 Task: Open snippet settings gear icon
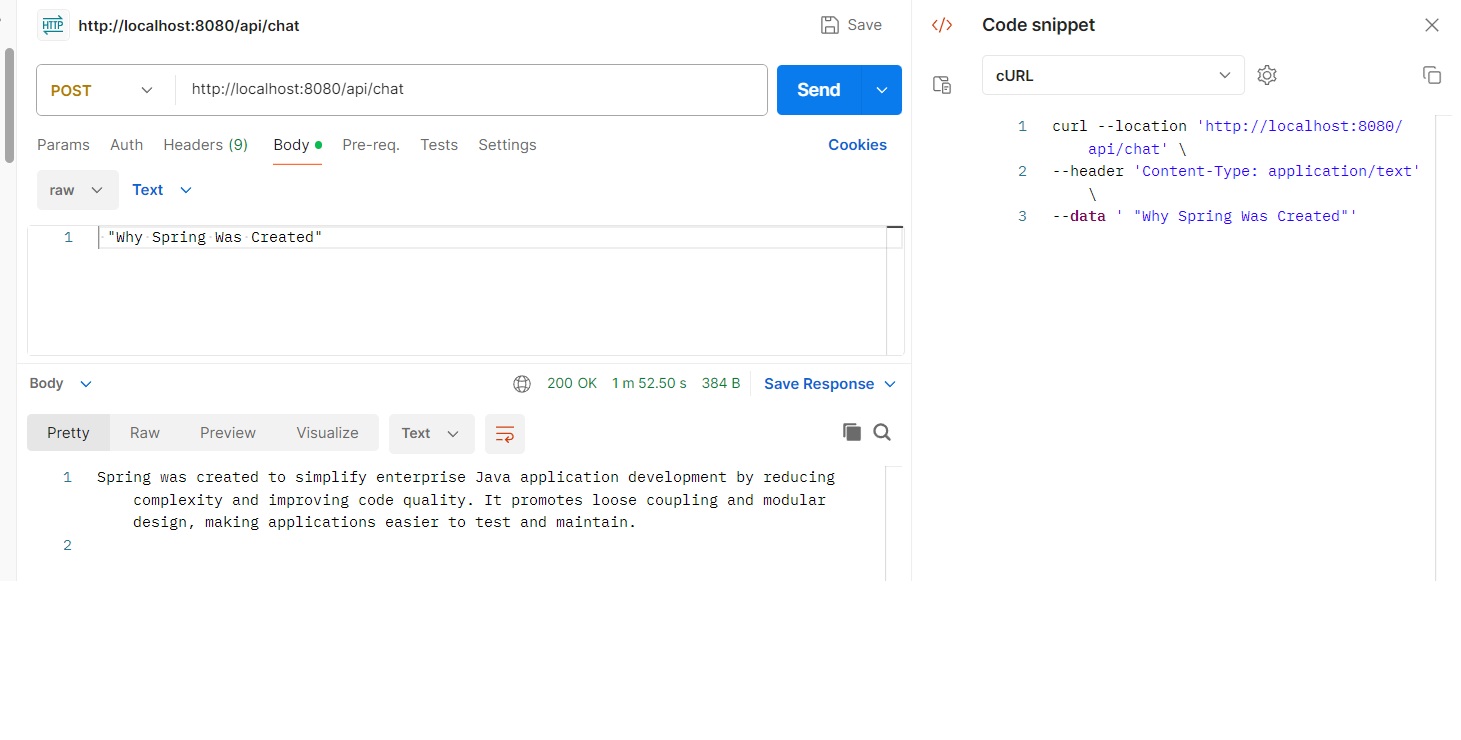(x=1267, y=75)
